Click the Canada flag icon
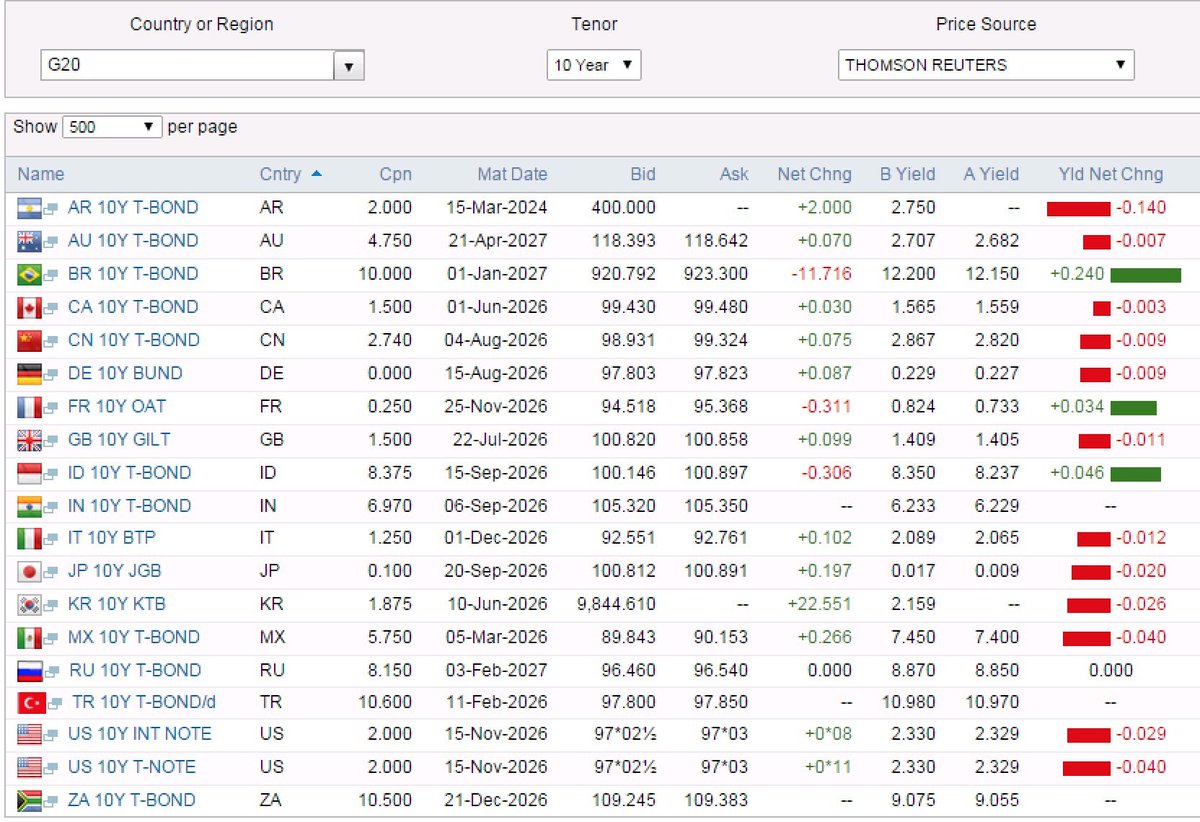This screenshot has width=1200, height=822. 29,307
